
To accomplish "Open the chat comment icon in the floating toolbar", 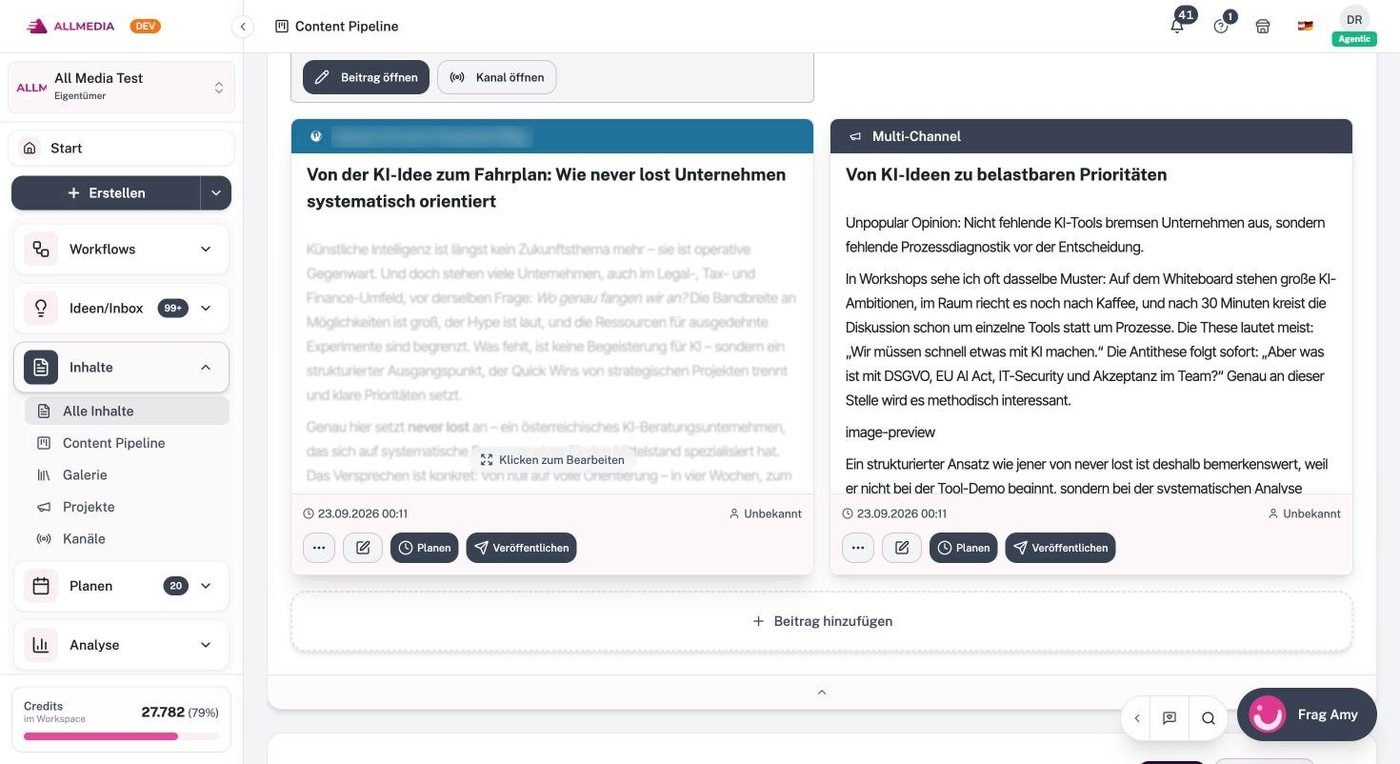I will click(x=1169, y=718).
